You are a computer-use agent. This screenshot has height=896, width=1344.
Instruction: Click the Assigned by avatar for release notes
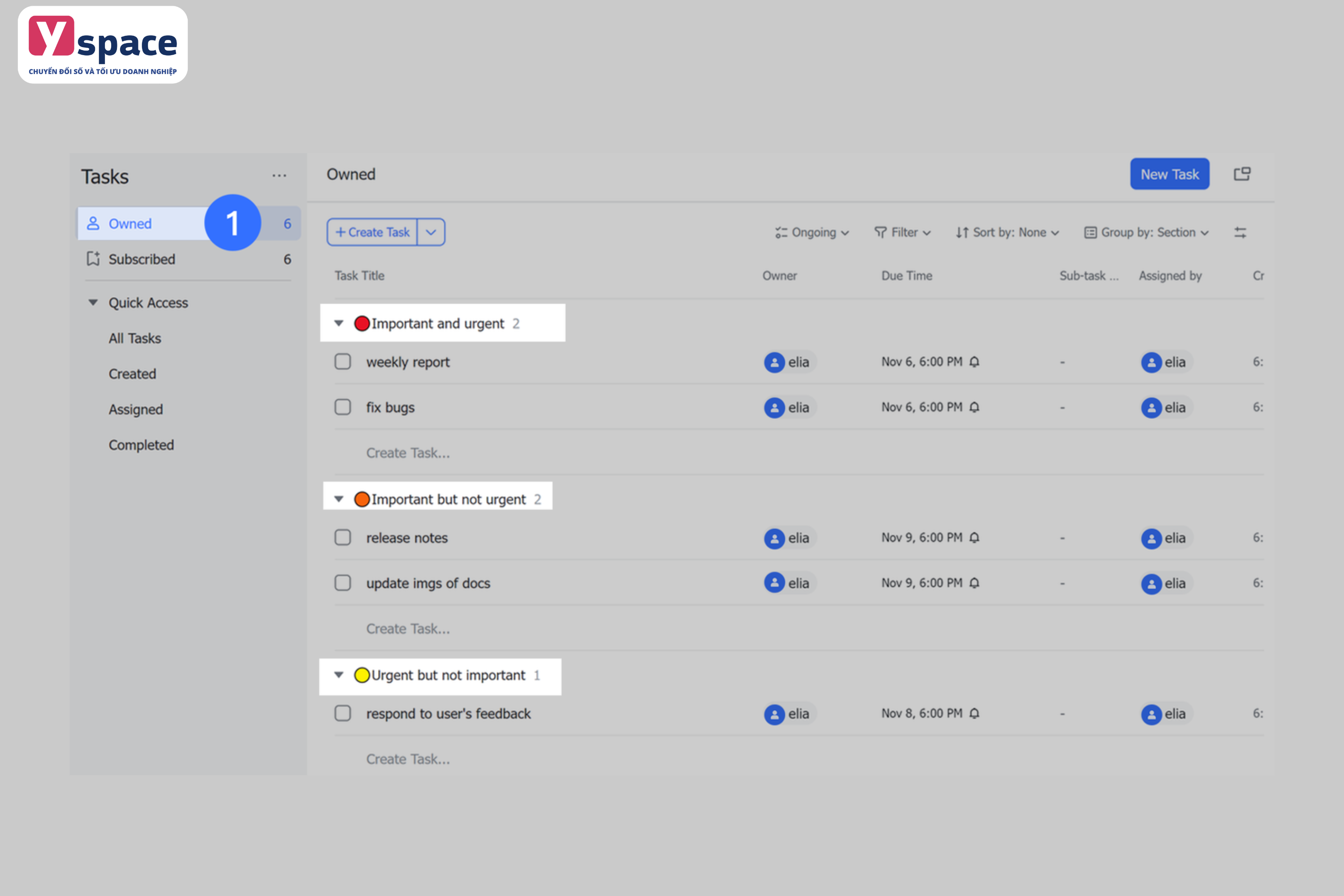coord(1151,538)
